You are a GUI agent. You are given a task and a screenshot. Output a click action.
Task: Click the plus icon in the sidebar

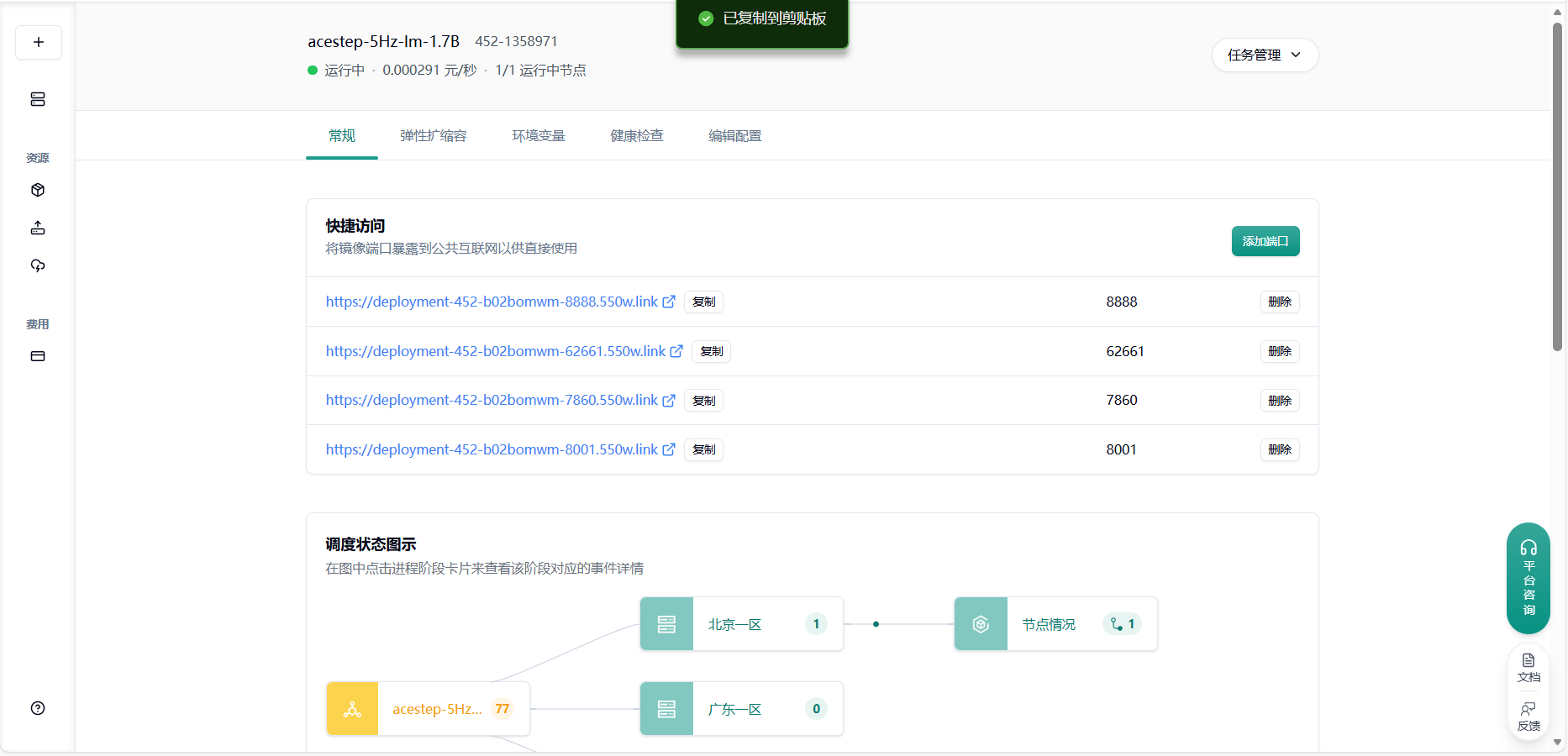[x=39, y=42]
